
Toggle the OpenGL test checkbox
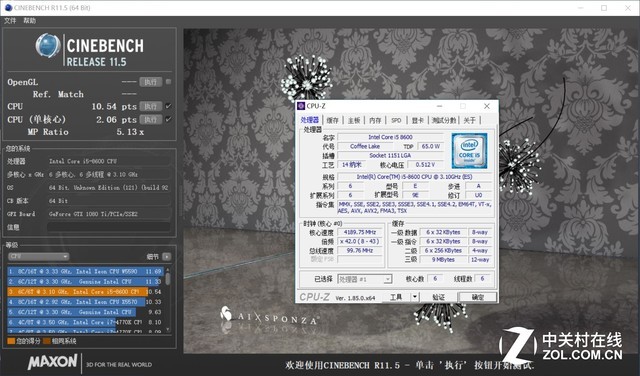point(168,82)
